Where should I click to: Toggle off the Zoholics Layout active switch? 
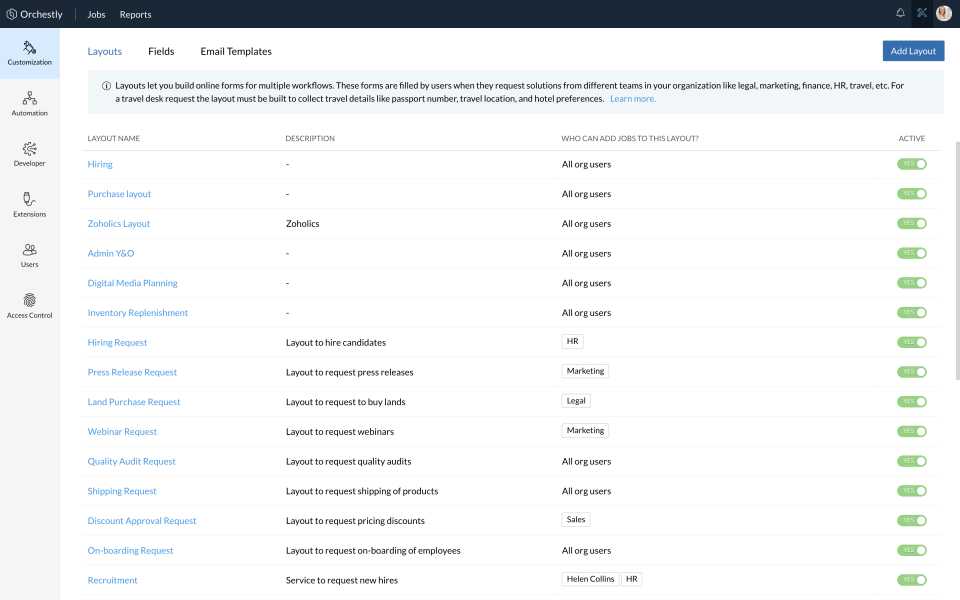(911, 224)
